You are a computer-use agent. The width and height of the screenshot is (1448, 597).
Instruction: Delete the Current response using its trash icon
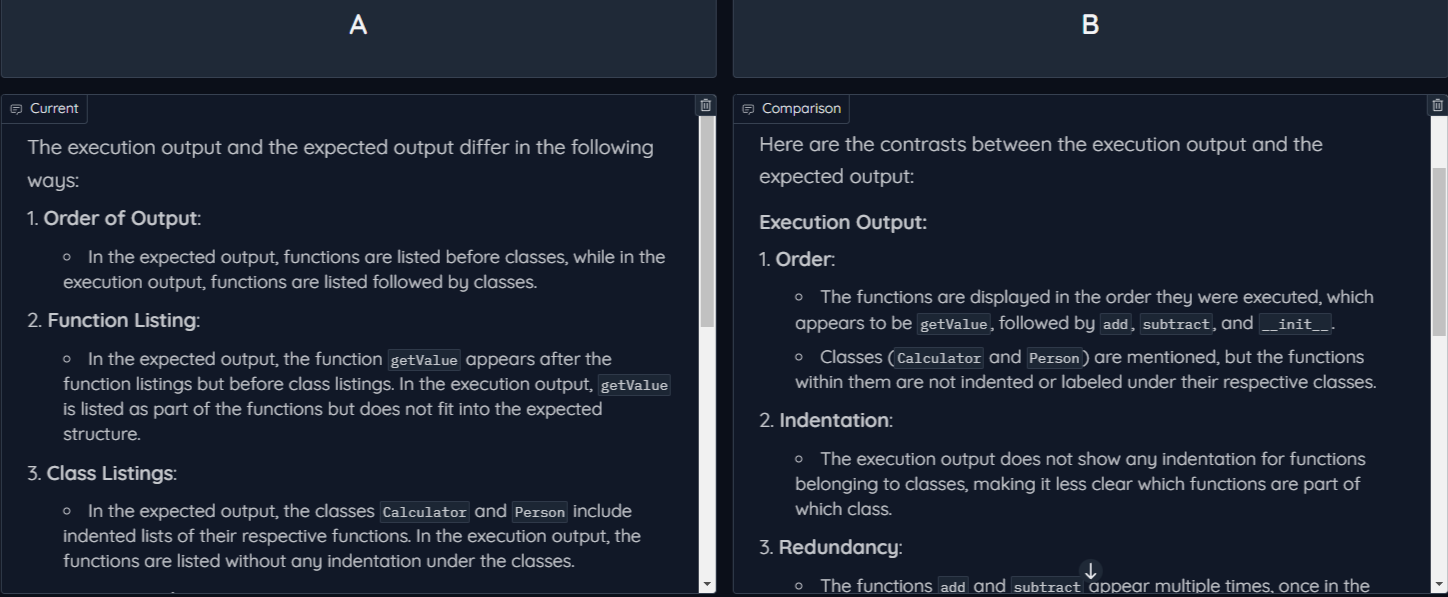[x=706, y=105]
